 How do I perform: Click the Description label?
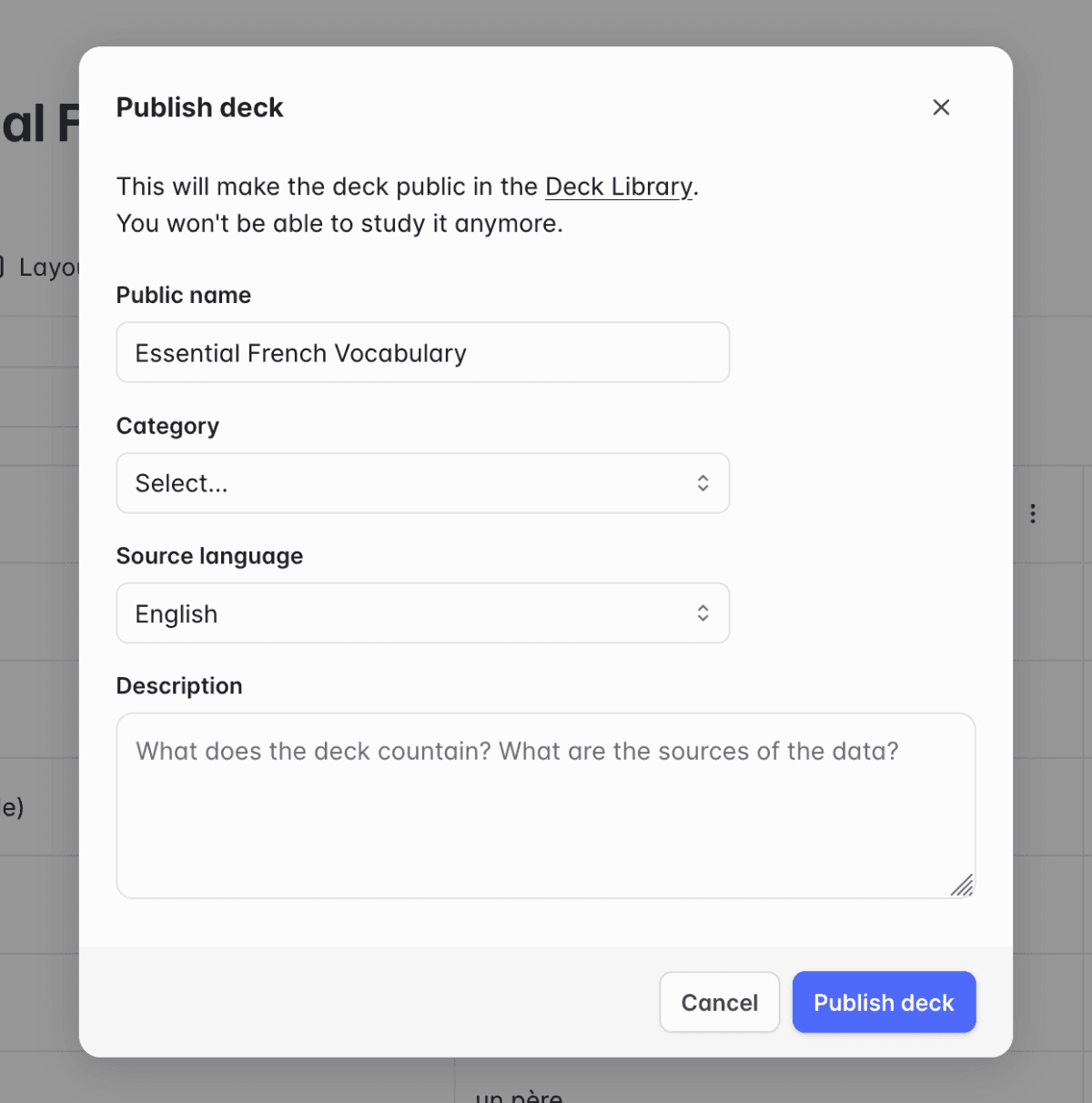coord(179,686)
